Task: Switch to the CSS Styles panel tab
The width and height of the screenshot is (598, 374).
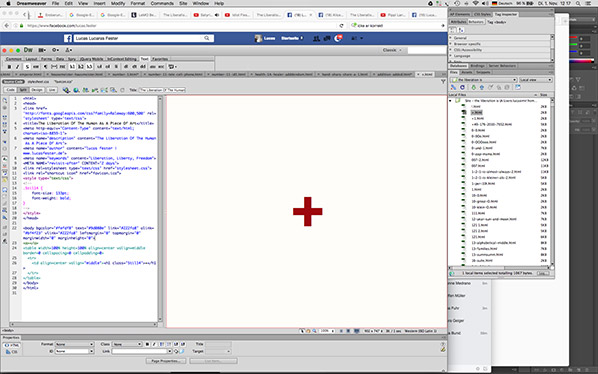Action: tap(482, 14)
